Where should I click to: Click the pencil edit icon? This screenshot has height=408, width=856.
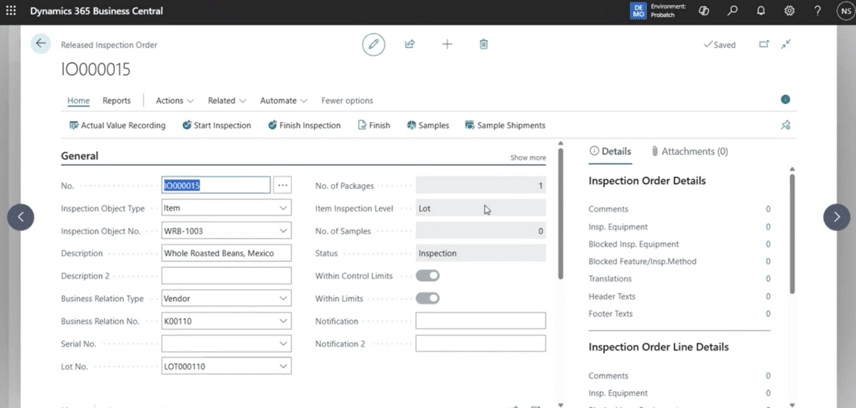(x=373, y=44)
